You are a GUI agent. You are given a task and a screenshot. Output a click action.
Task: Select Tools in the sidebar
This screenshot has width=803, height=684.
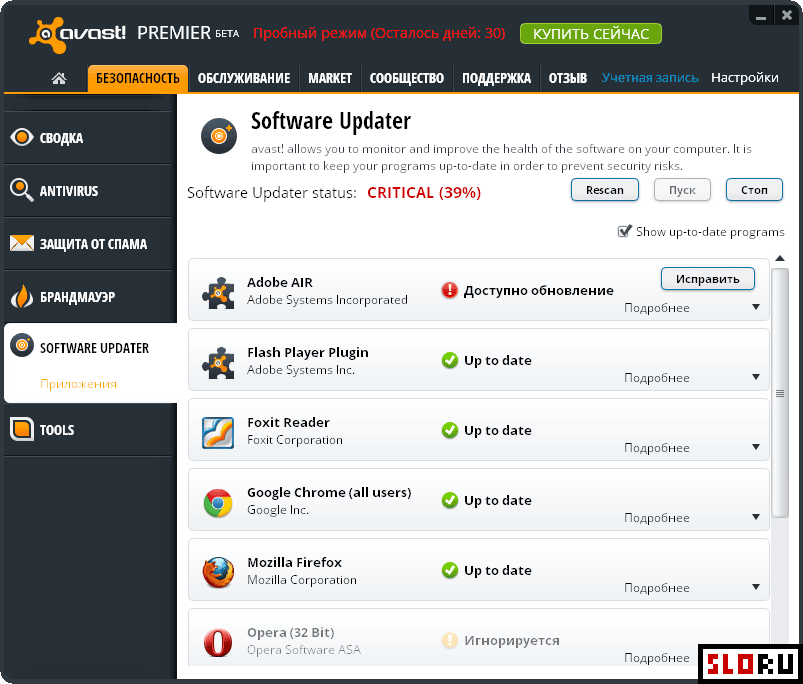pyautogui.click(x=90, y=430)
